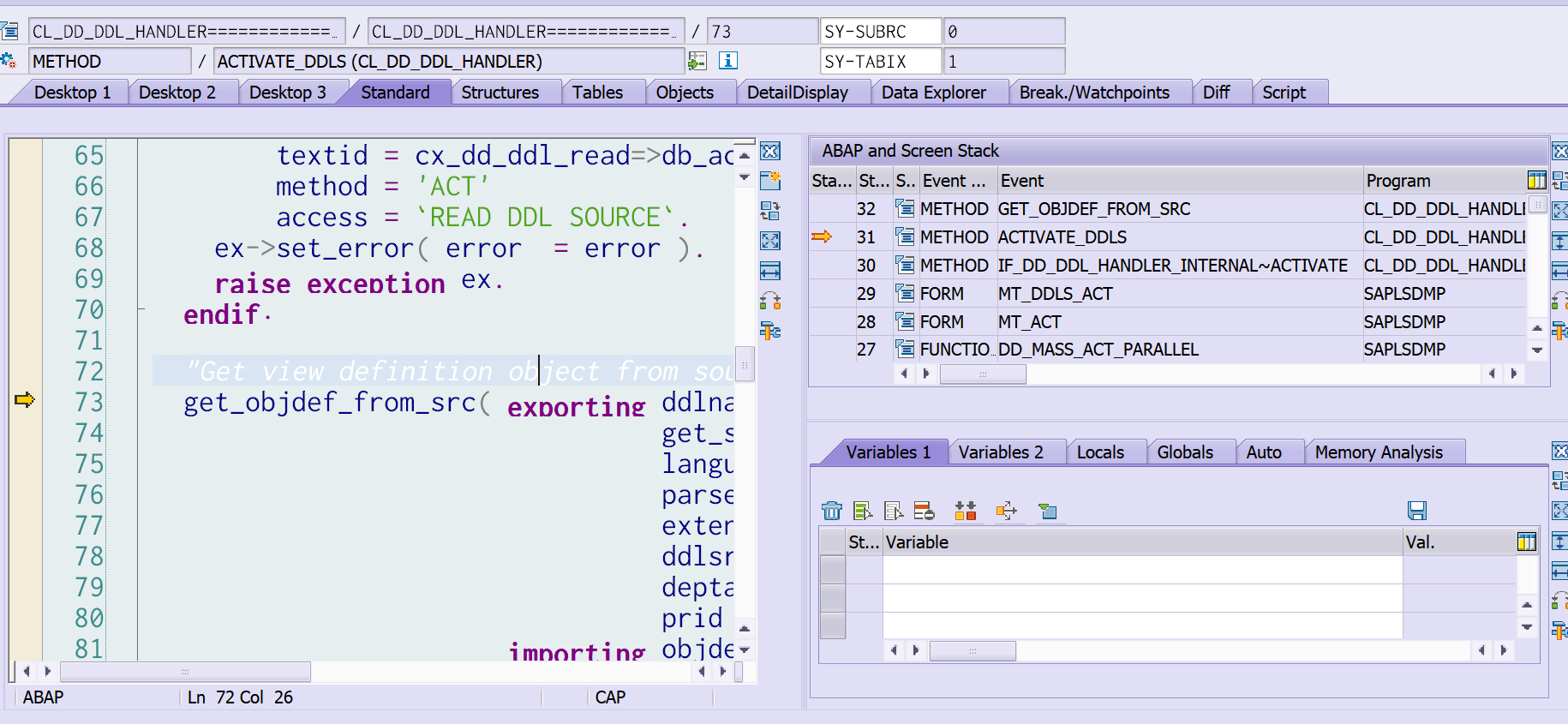This screenshot has height=724, width=1568.
Task: Select stack row IF_DD_DDL_HANDLER_INTERNAL~ACTIVATE
Action: pyautogui.click(x=1172, y=265)
